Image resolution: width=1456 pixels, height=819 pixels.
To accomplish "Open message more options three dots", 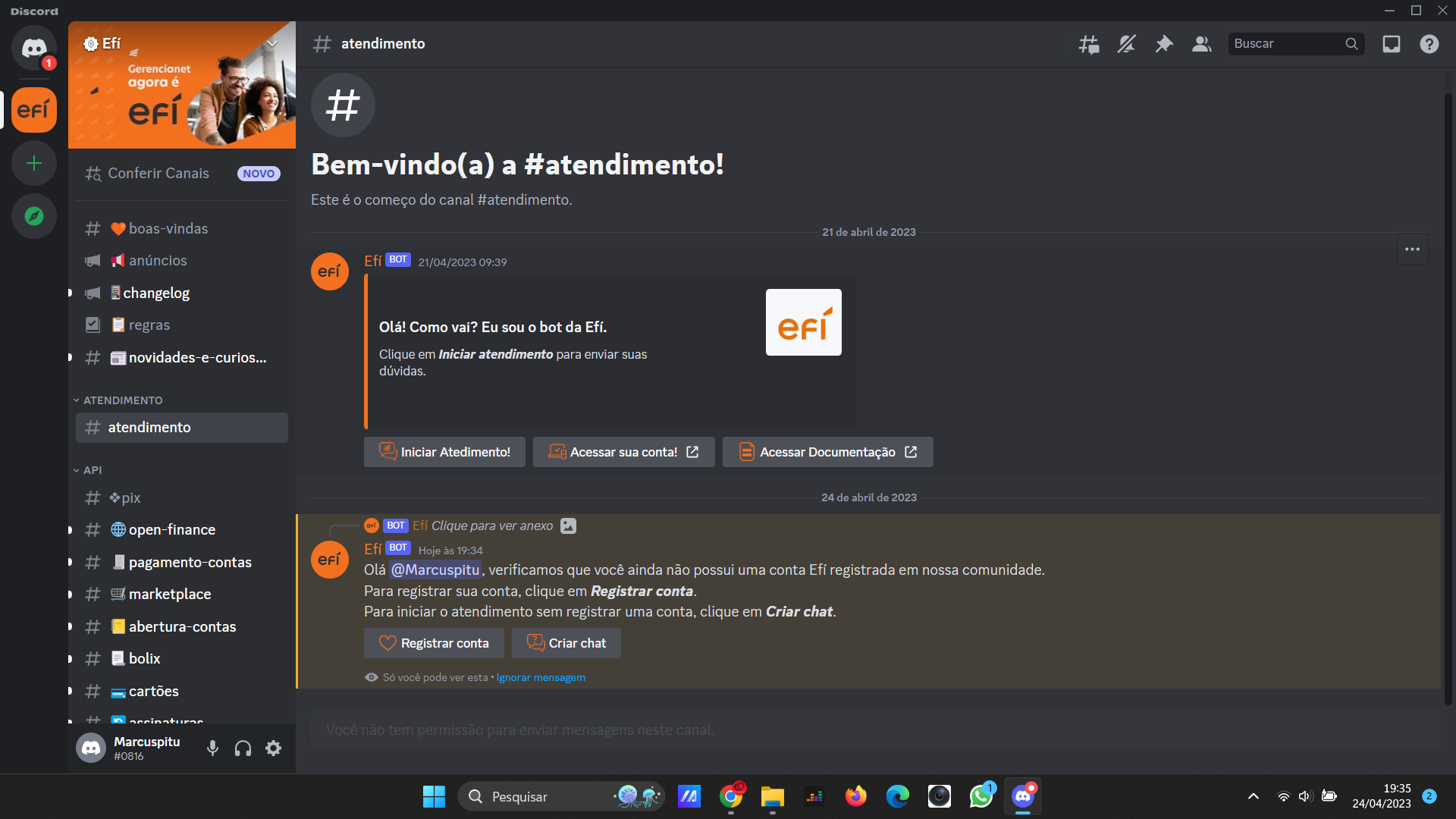I will [x=1412, y=249].
